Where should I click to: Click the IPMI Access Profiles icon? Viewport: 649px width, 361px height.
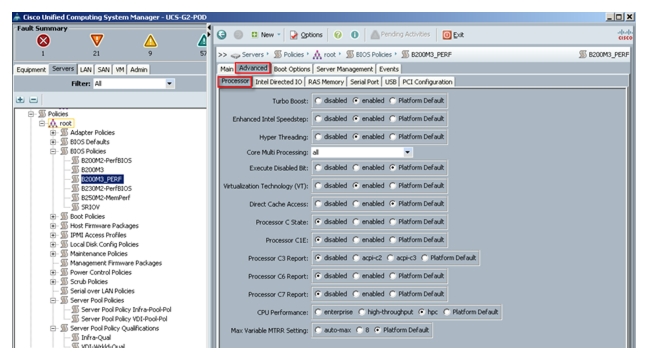(64, 235)
